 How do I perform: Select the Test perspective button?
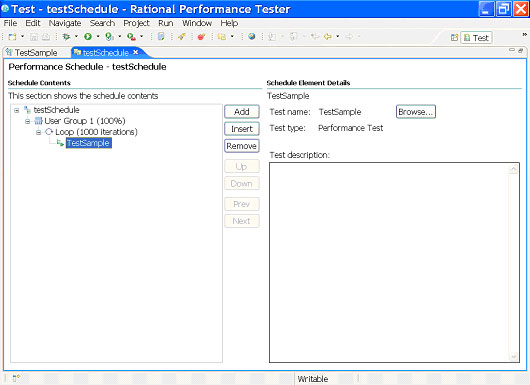(476, 38)
